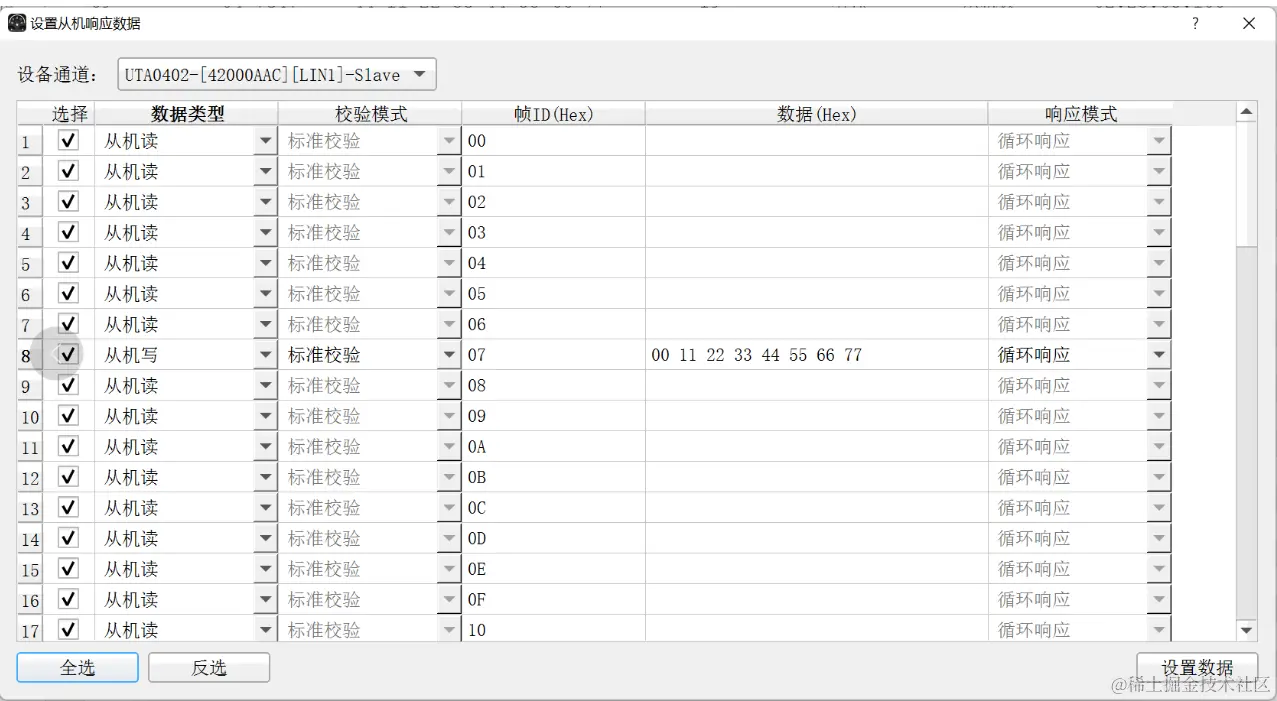This screenshot has height=701, width=1277.
Task: Open data type dropdown for frame 0C
Action: 265,508
